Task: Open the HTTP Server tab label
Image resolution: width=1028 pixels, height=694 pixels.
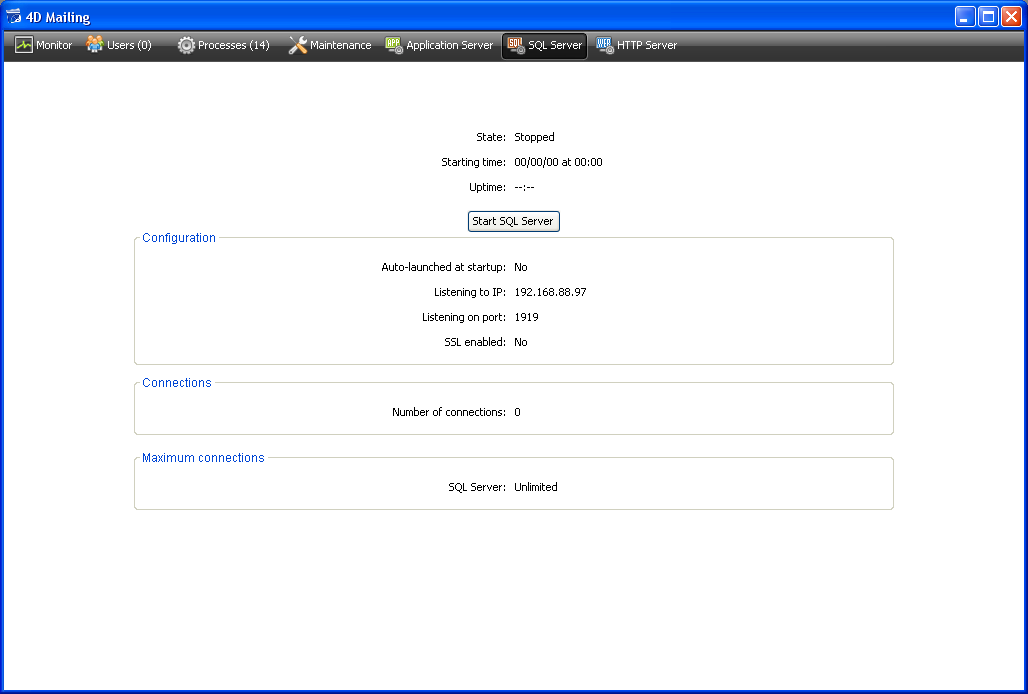Action: tap(647, 45)
